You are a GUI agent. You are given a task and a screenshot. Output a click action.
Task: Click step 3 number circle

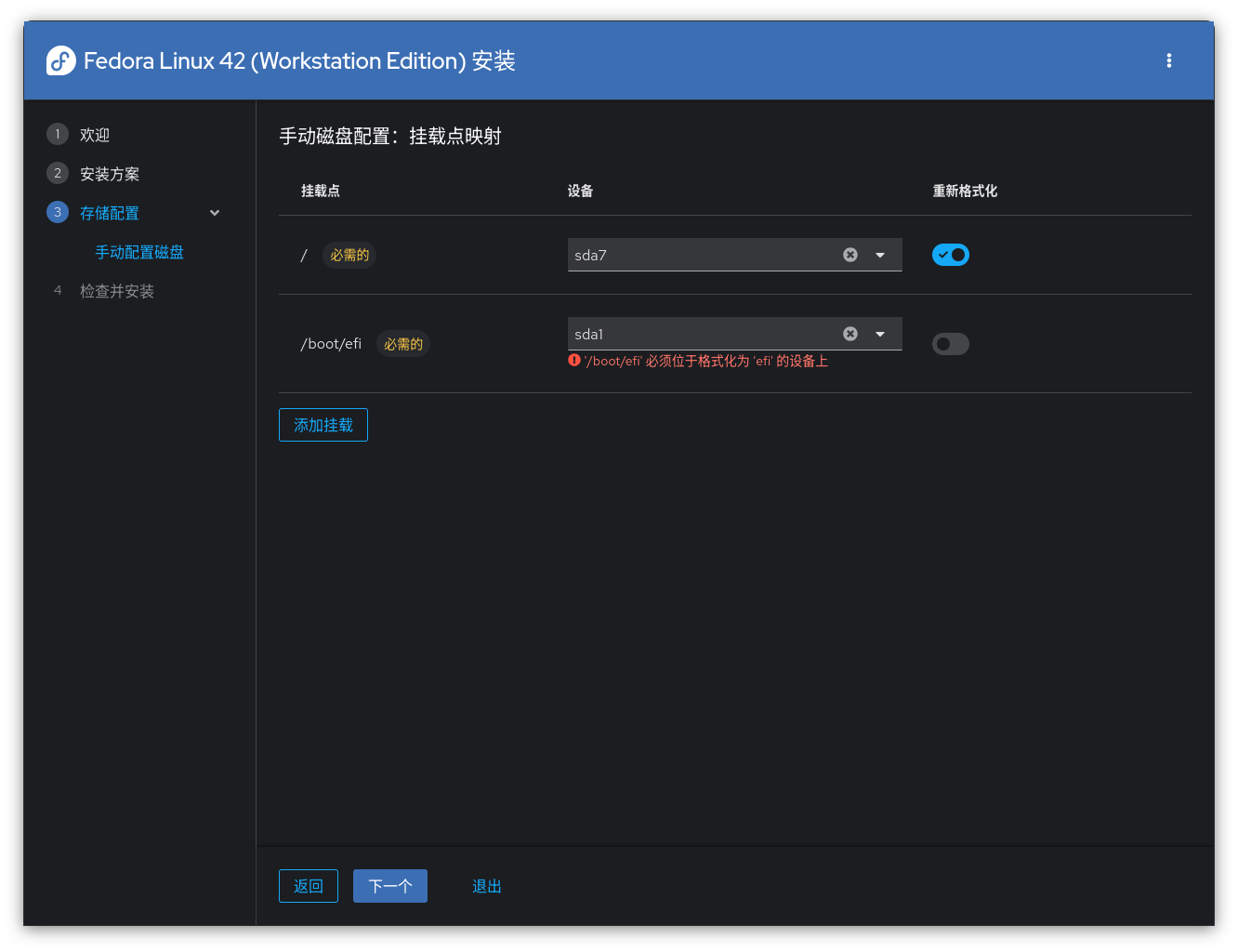58,212
